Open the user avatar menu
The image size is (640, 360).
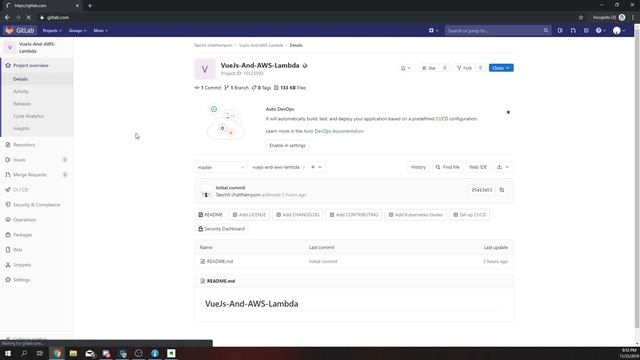pyautogui.click(x=619, y=31)
